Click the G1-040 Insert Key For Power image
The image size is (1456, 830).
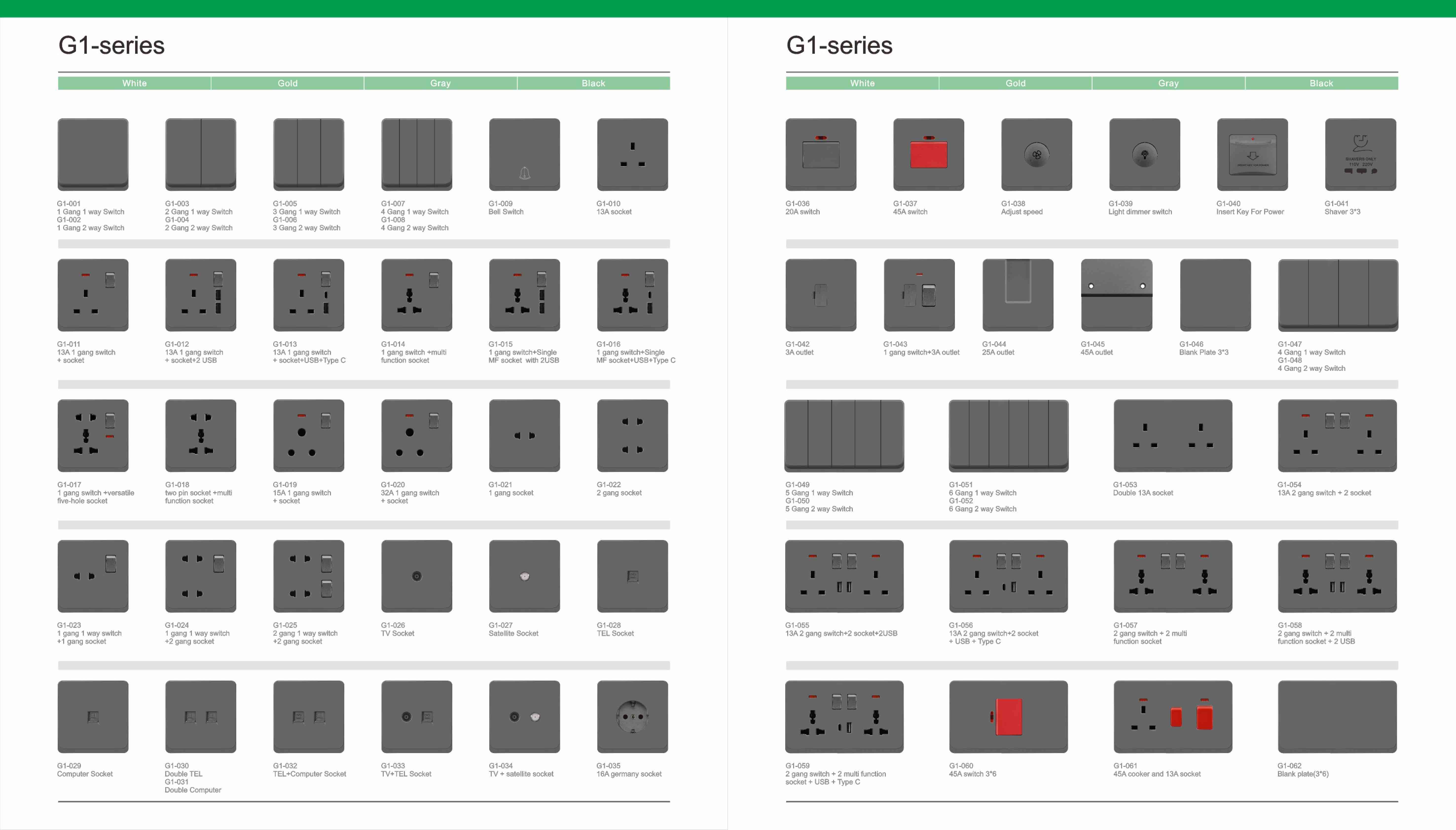pyautogui.click(x=1253, y=155)
